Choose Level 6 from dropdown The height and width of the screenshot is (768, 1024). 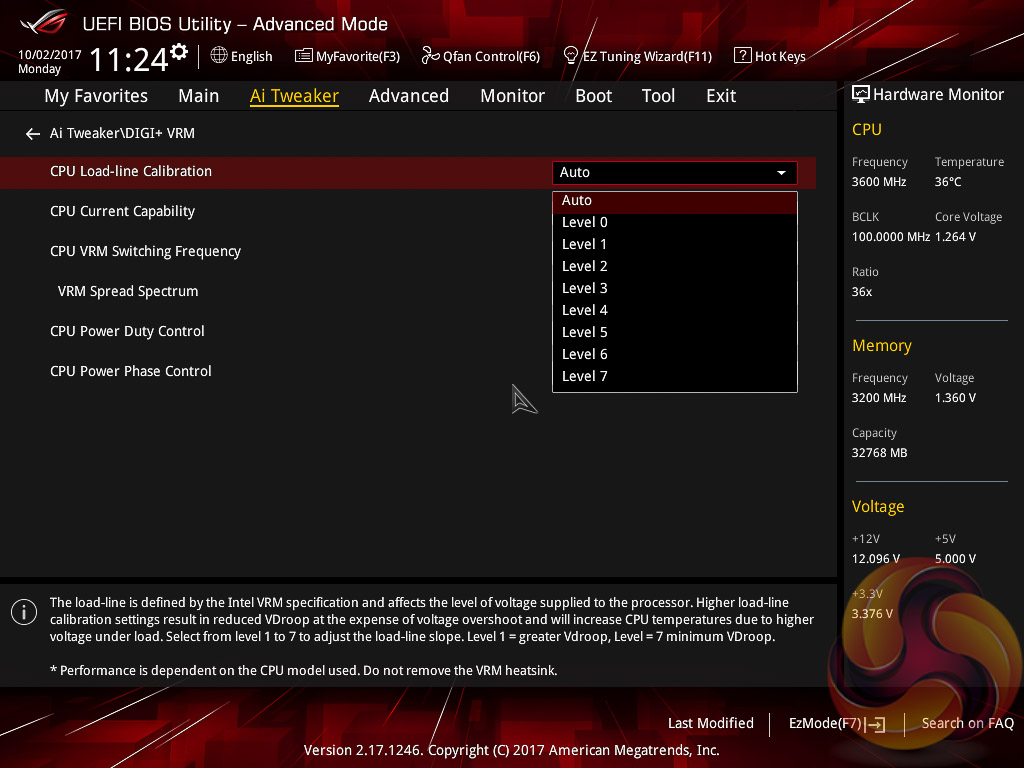pyautogui.click(x=675, y=355)
